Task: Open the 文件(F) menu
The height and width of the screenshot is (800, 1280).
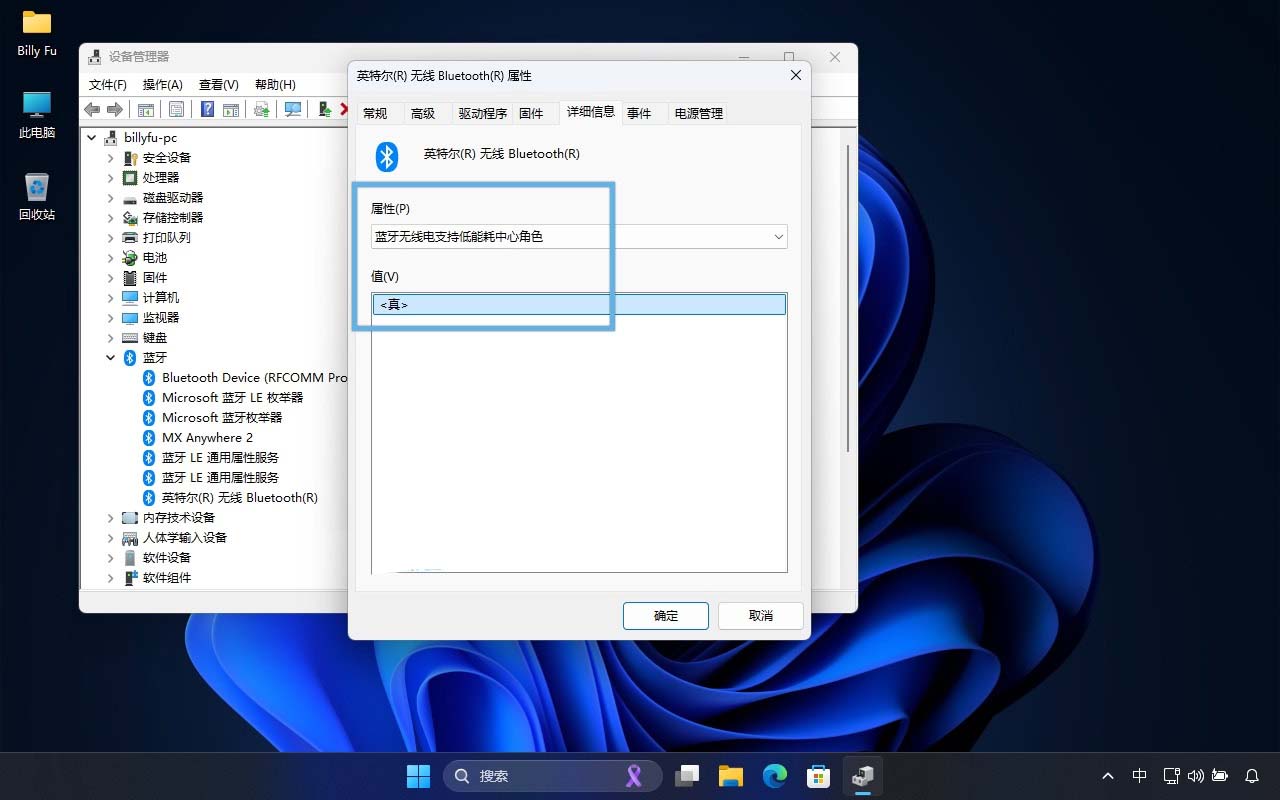Action: [x=108, y=84]
